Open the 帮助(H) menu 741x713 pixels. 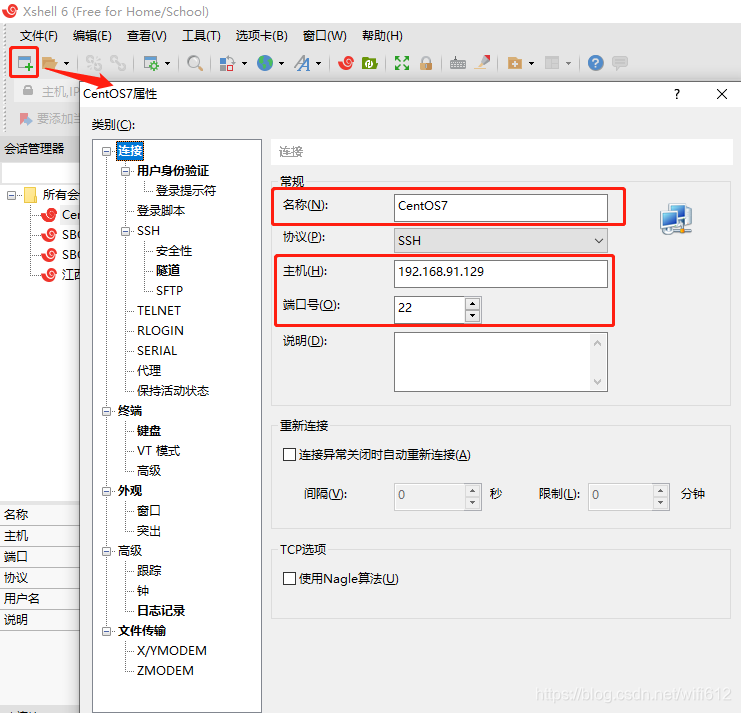[x=382, y=36]
